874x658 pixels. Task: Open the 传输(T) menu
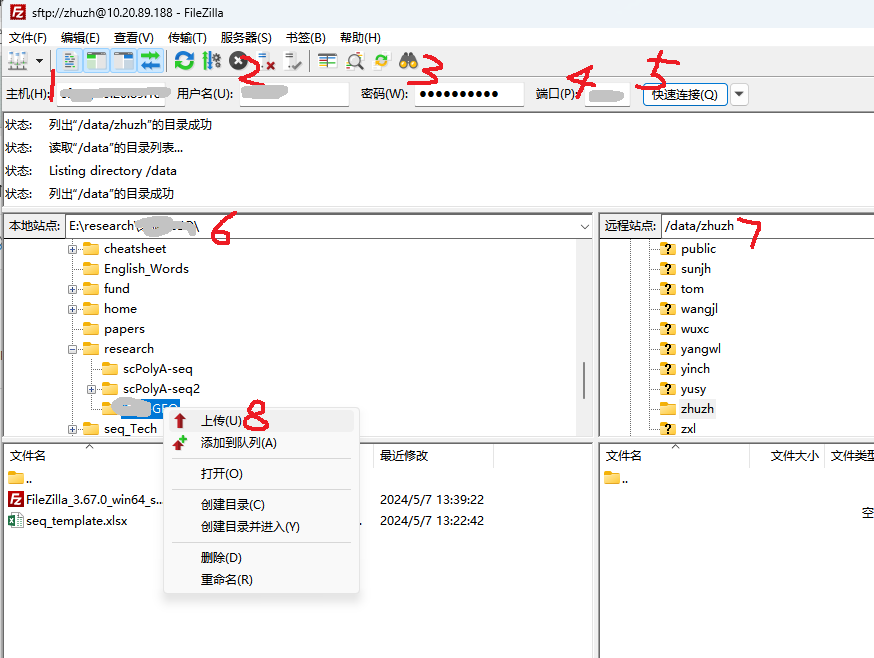(187, 37)
